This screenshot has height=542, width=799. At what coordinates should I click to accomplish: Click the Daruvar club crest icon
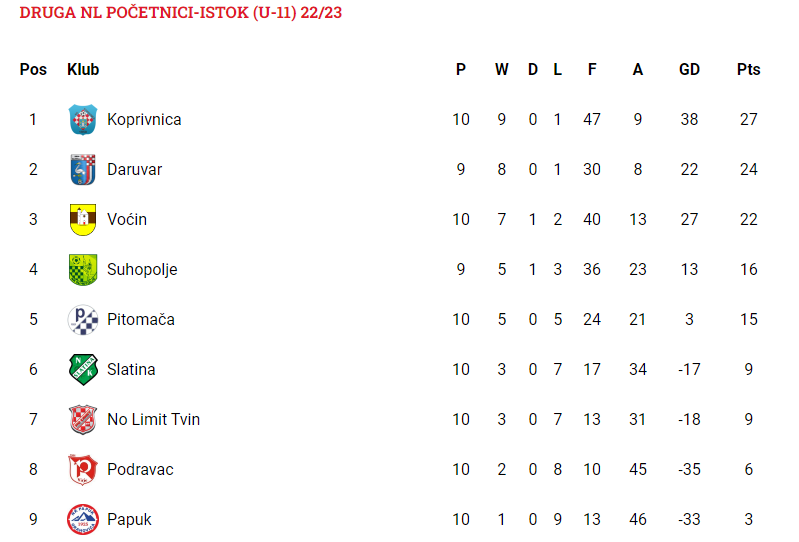point(83,170)
